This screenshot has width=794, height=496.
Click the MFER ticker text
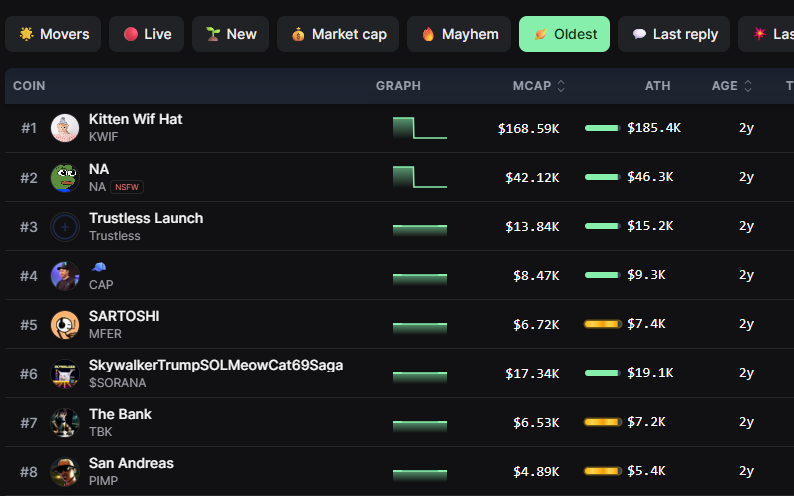105,334
